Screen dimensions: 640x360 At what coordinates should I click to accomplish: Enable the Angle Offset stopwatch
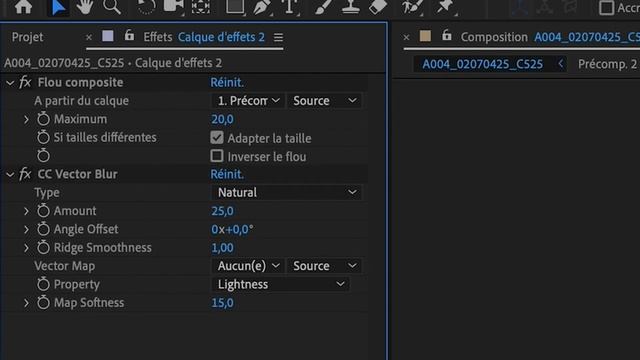pyautogui.click(x=43, y=229)
